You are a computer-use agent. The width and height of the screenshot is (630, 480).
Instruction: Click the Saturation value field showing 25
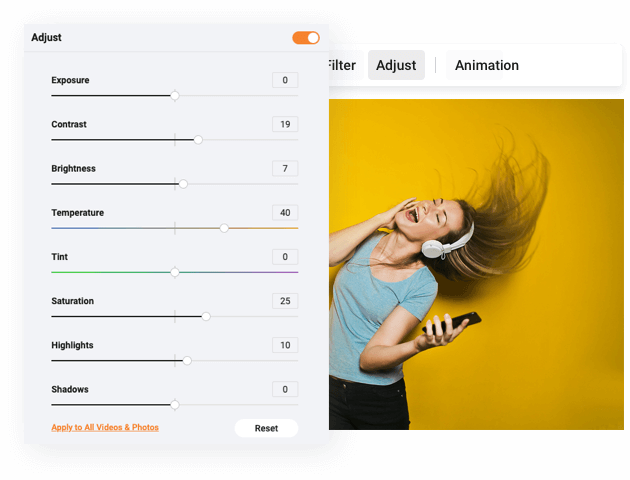[x=285, y=301]
